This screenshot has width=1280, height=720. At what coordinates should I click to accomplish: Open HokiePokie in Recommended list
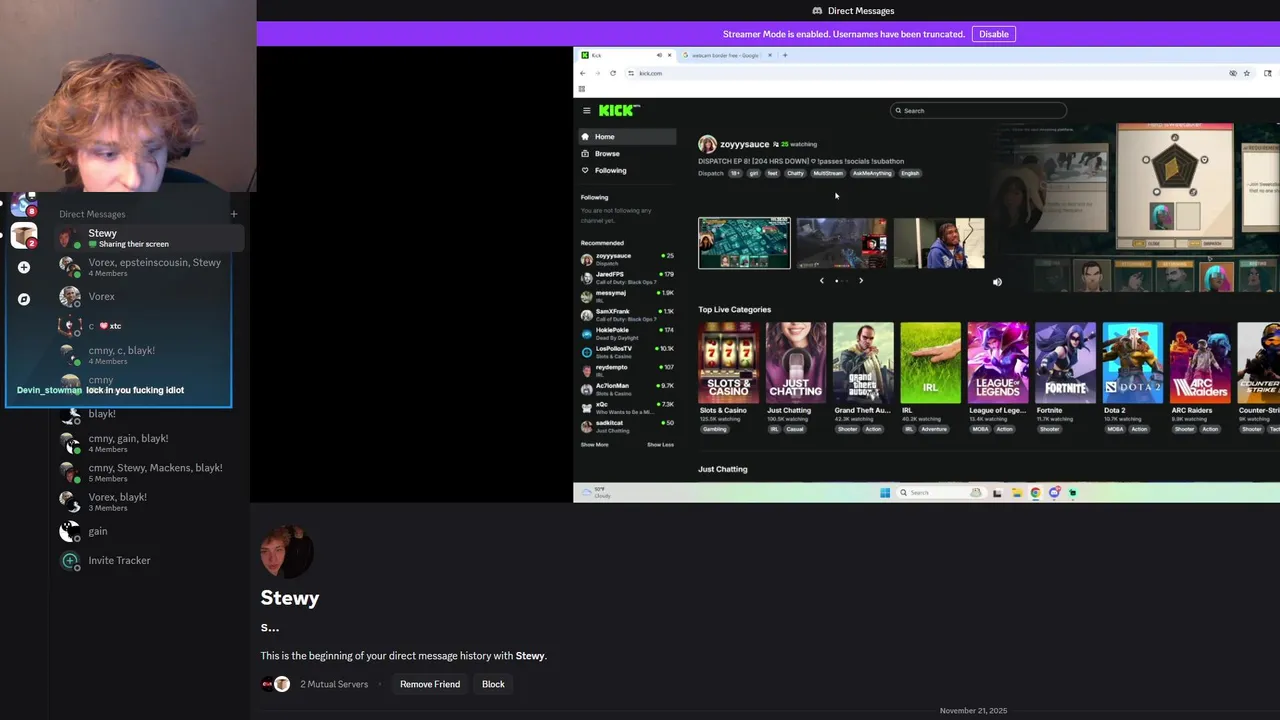coord(628,333)
